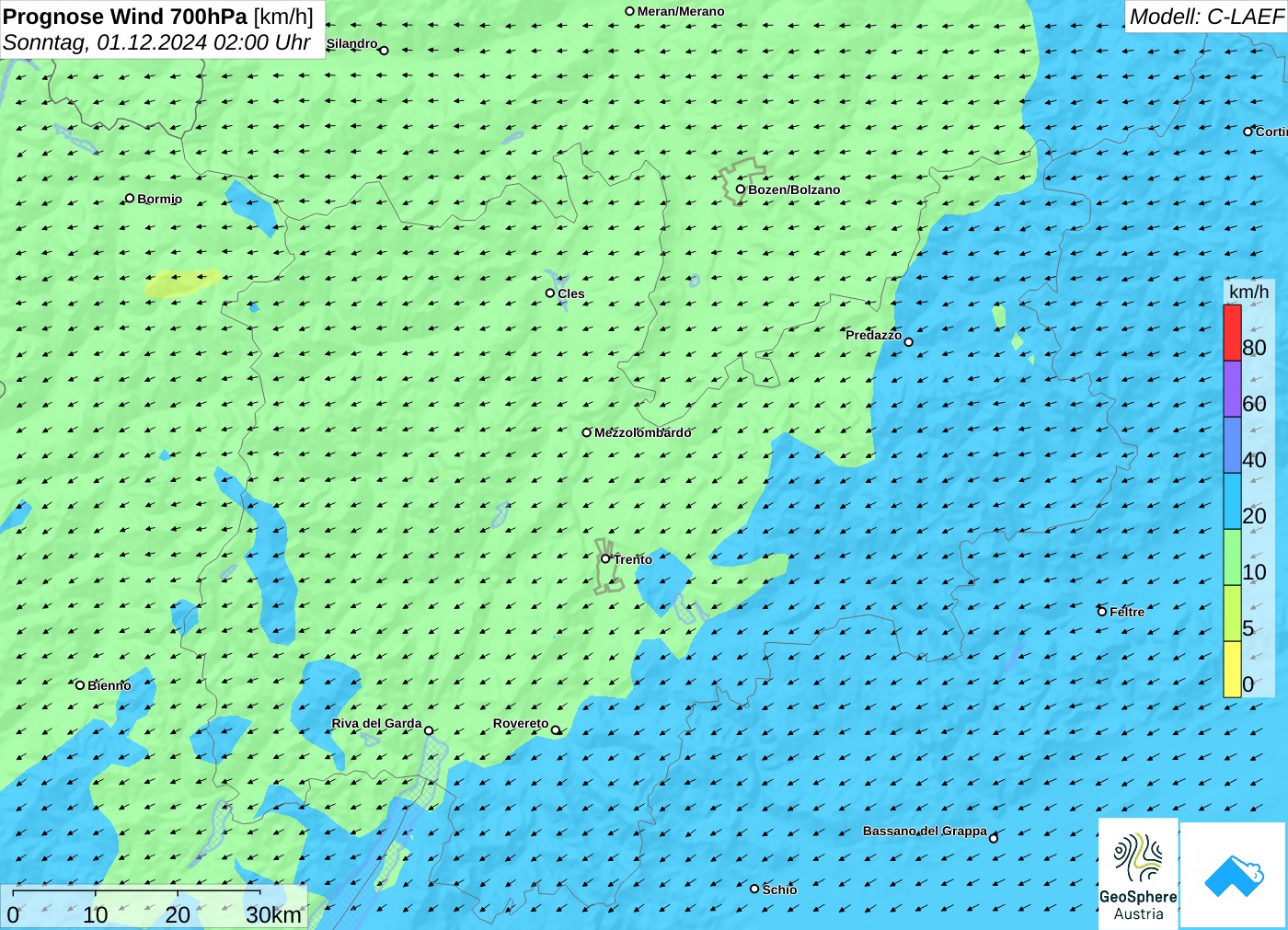Click the blue cloud arrow logo

click(1234, 875)
